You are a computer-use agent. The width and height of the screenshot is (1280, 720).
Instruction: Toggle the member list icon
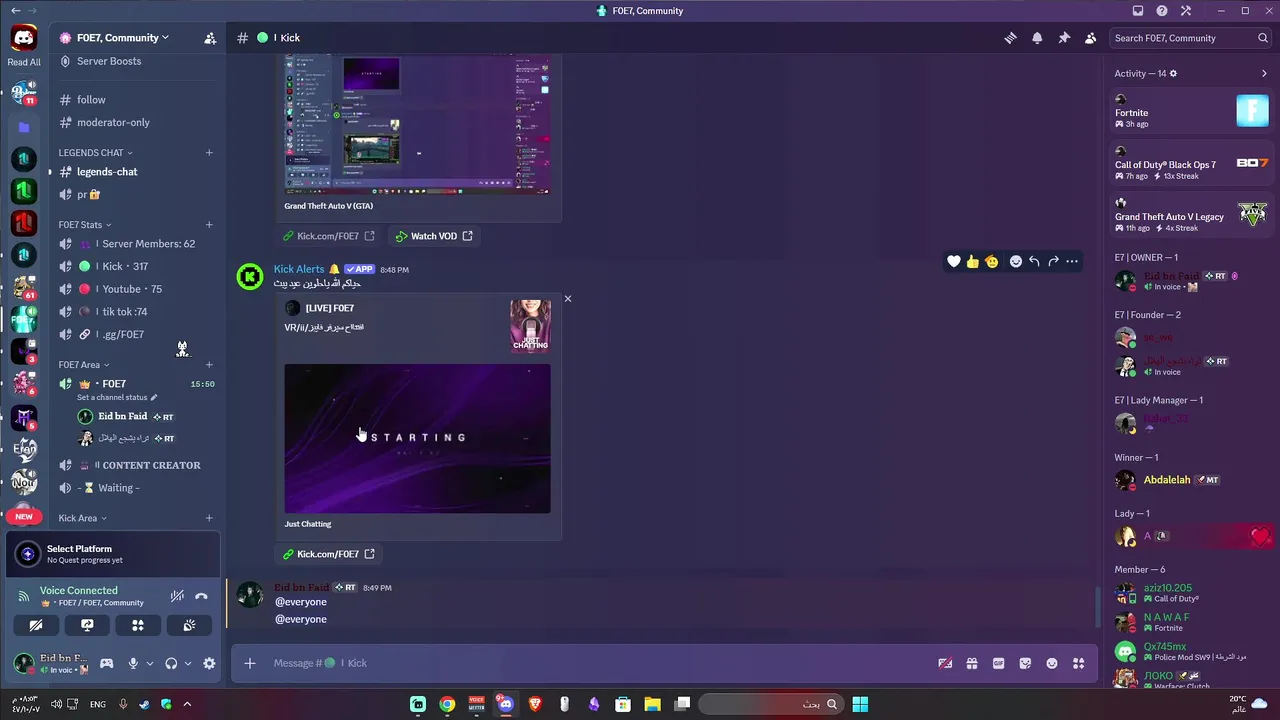[1090, 38]
